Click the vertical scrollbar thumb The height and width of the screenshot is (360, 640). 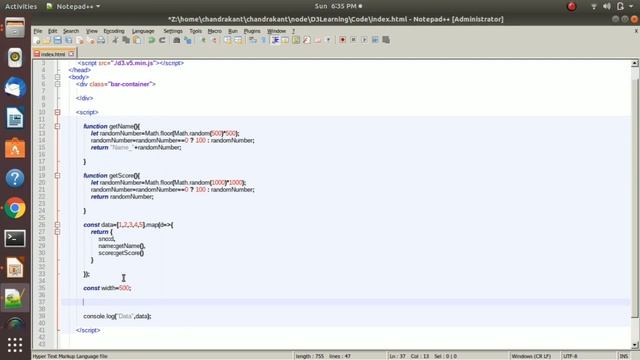635,198
